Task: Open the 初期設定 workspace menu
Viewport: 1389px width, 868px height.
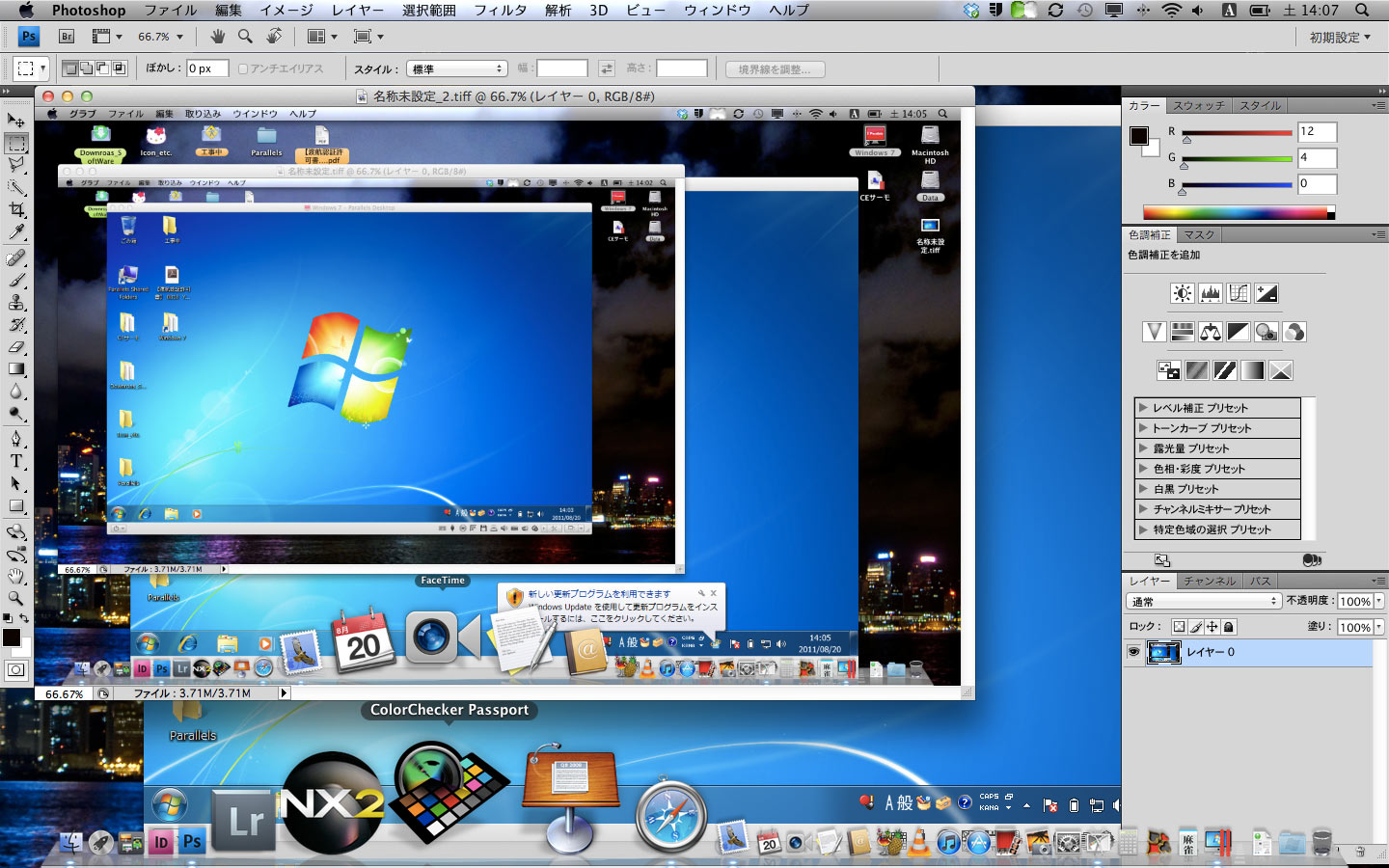Action: click(1340, 37)
